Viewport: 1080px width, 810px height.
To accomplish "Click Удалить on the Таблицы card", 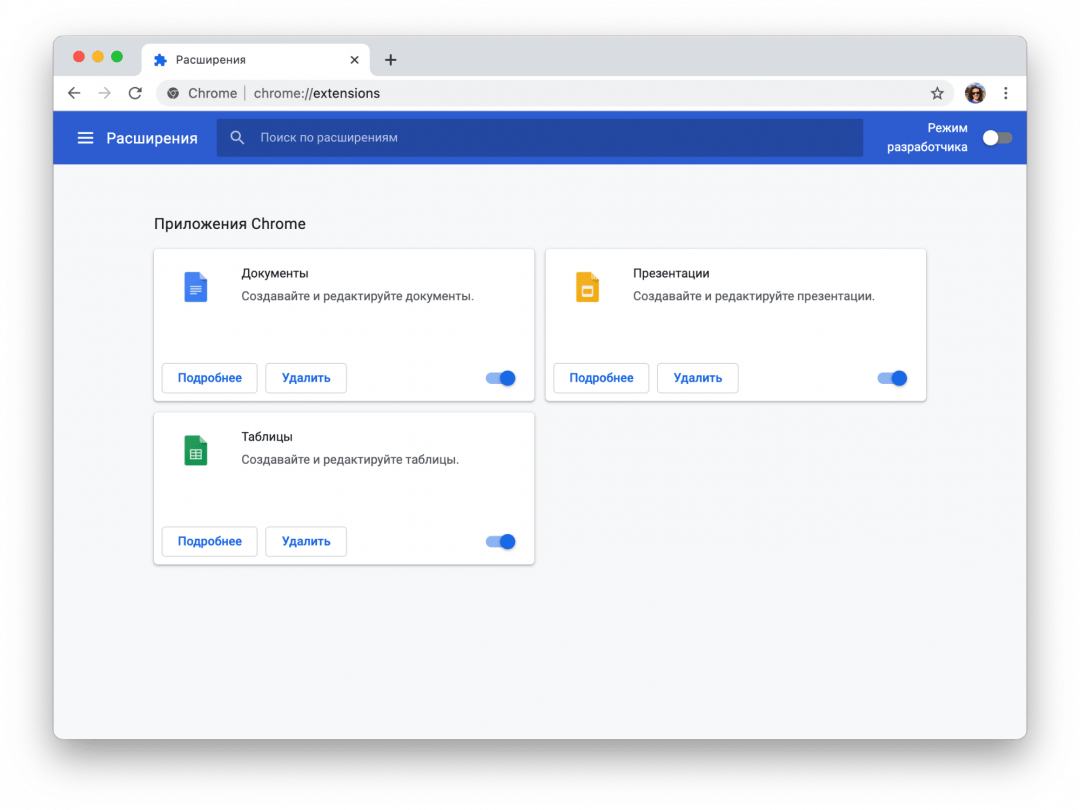I will [x=306, y=542].
